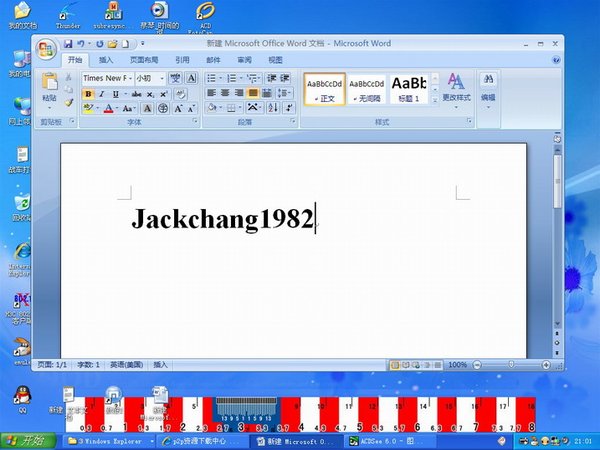Toggle paragraph marks display

click(289, 108)
